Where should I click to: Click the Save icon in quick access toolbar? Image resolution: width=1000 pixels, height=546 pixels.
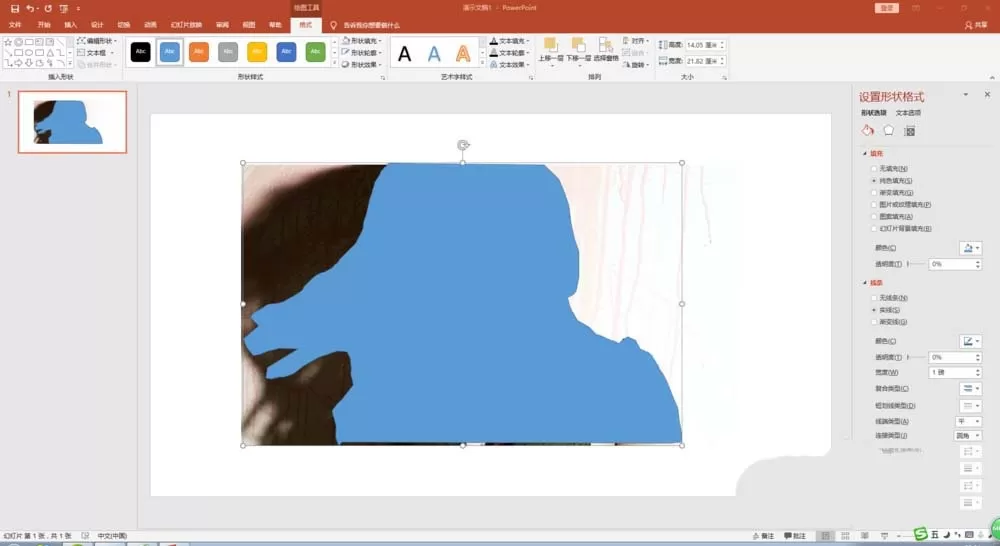15,8
